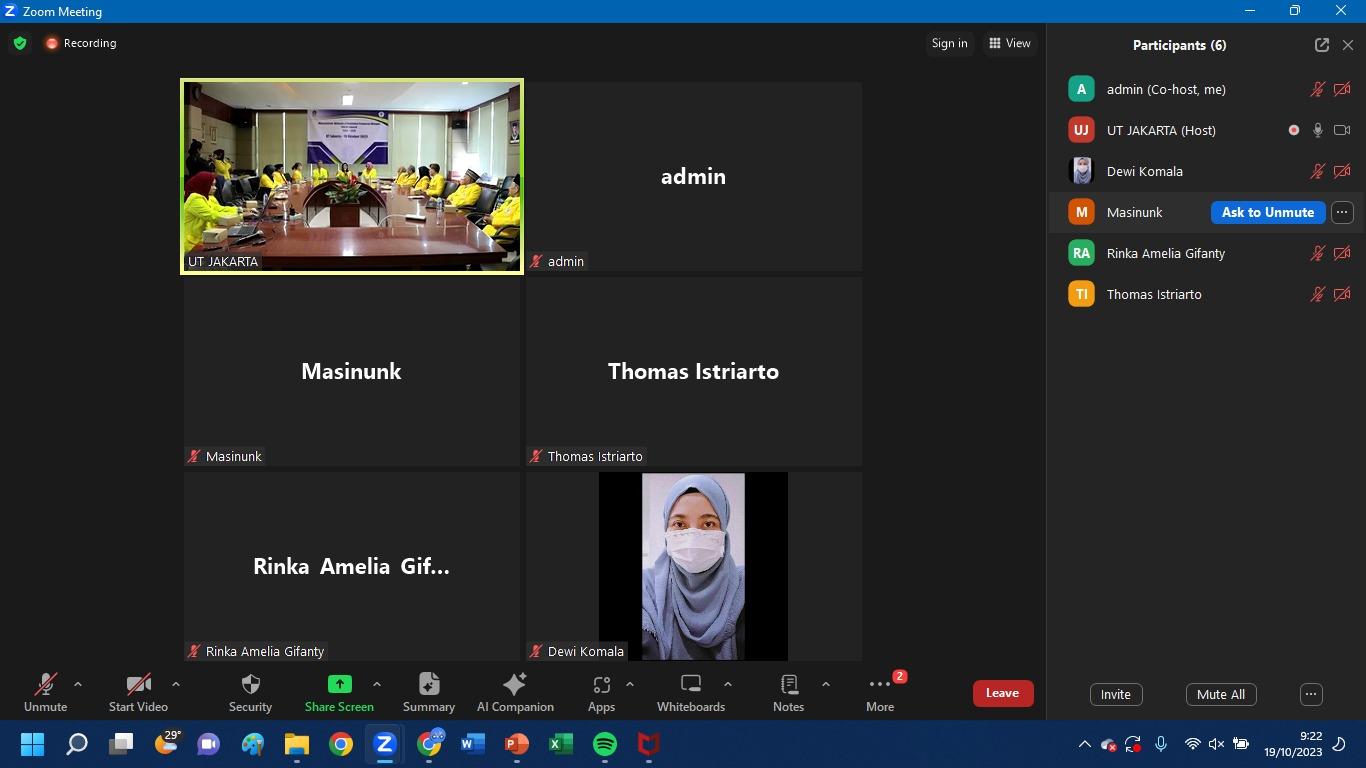The image size is (1366, 768).
Task: Open video options arrow beside Start Video
Action: tap(176, 685)
